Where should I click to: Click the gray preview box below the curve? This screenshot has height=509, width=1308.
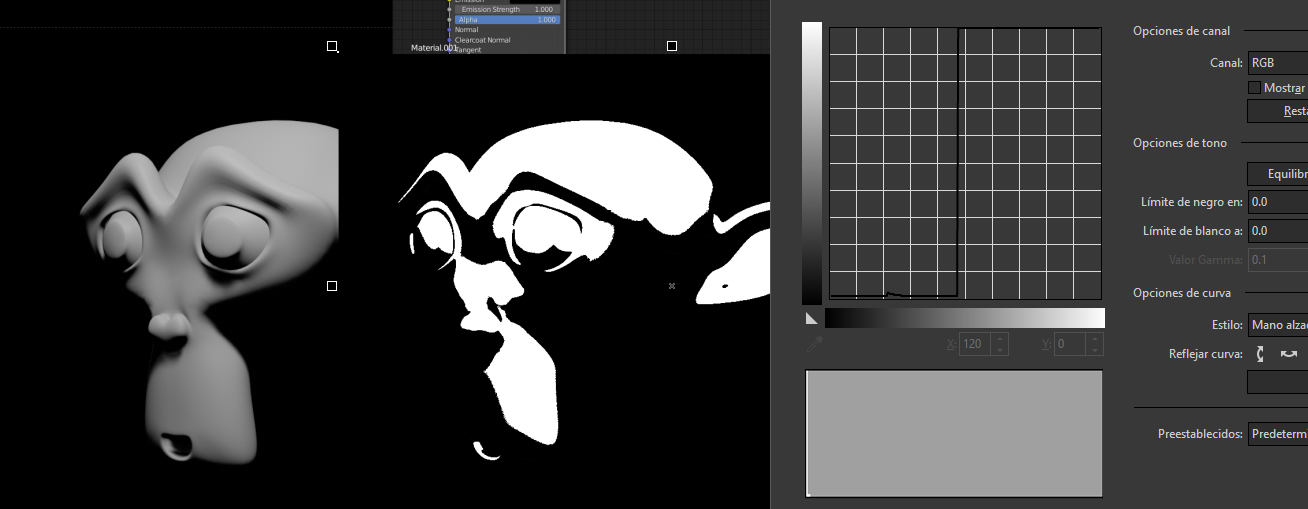954,433
